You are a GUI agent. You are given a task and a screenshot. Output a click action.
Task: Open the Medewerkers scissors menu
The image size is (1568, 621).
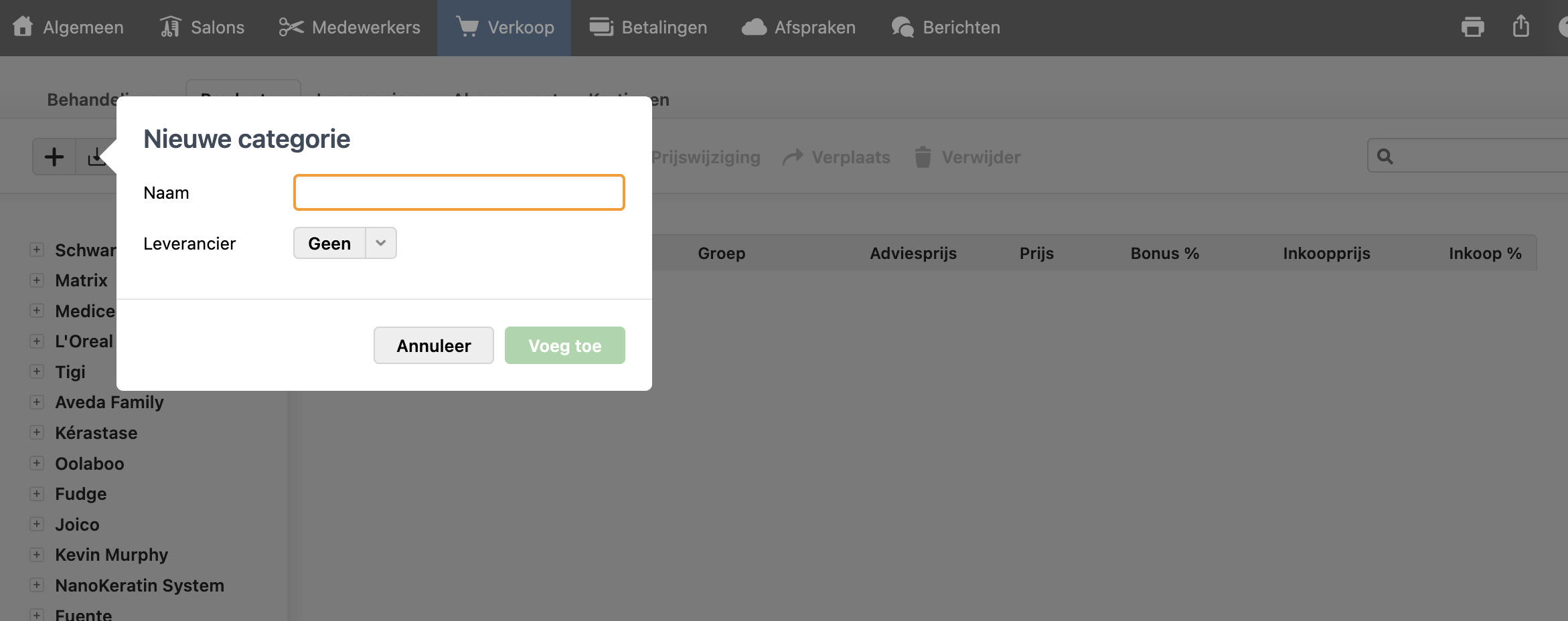click(349, 27)
